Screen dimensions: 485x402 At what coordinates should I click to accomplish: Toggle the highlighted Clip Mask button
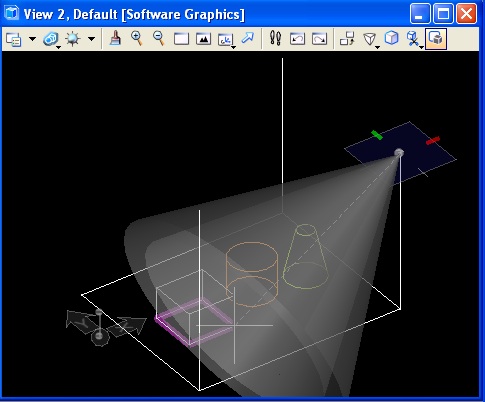pyautogui.click(x=436, y=39)
